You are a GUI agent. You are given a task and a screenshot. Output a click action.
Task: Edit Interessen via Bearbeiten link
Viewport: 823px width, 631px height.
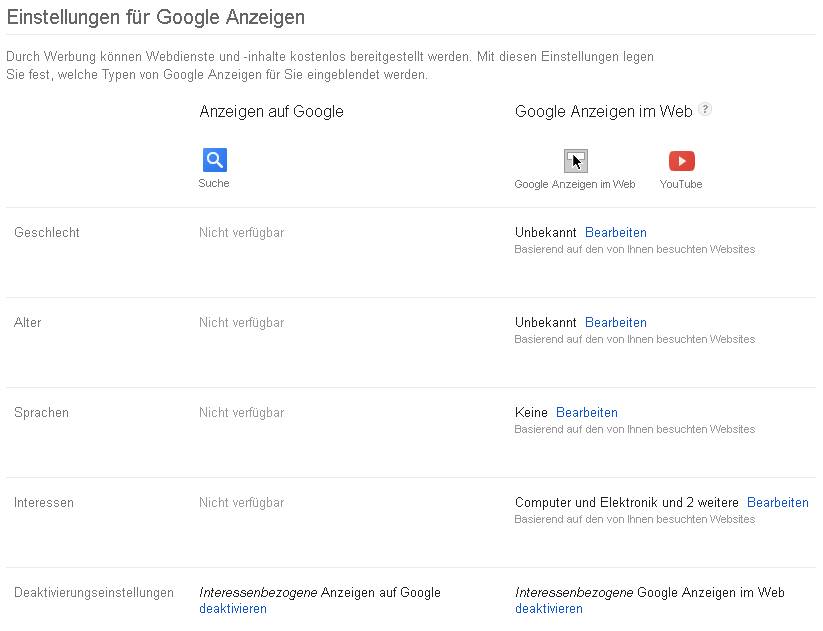(777, 502)
